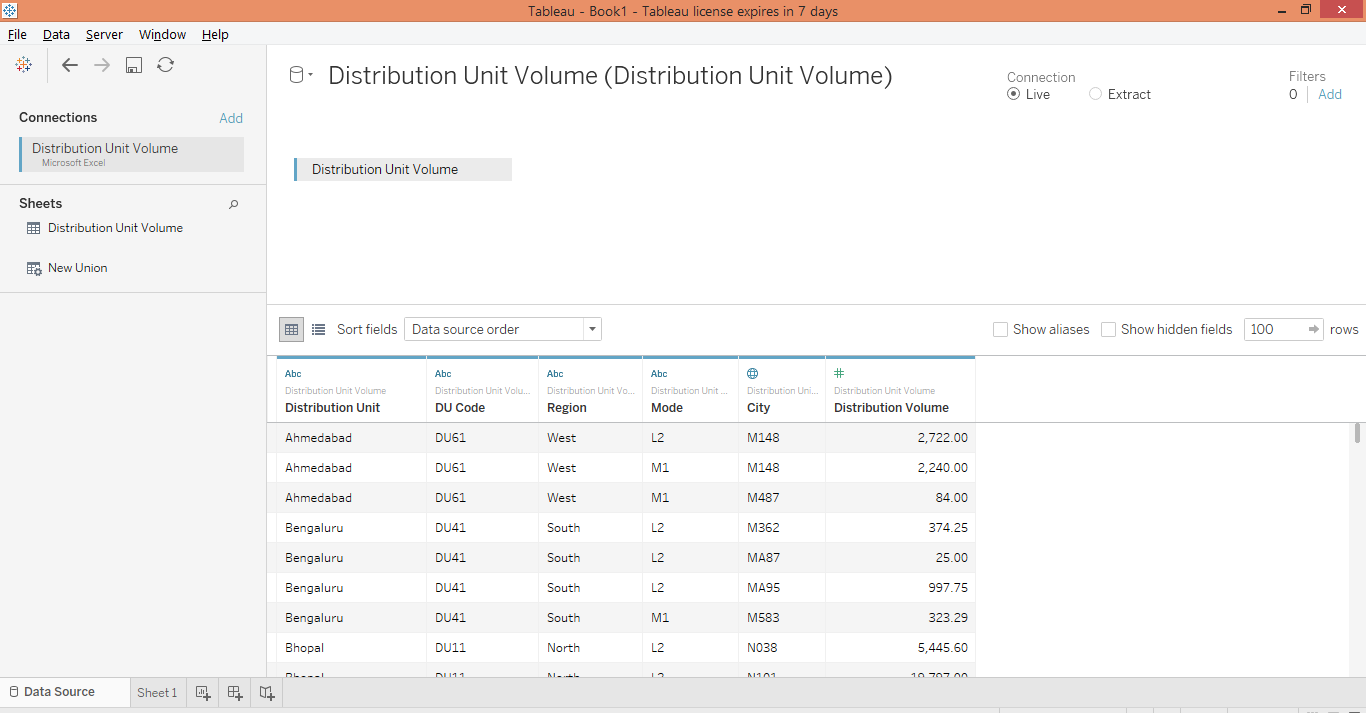Click the globe data type icon for City
1366x713 pixels.
coord(752,373)
